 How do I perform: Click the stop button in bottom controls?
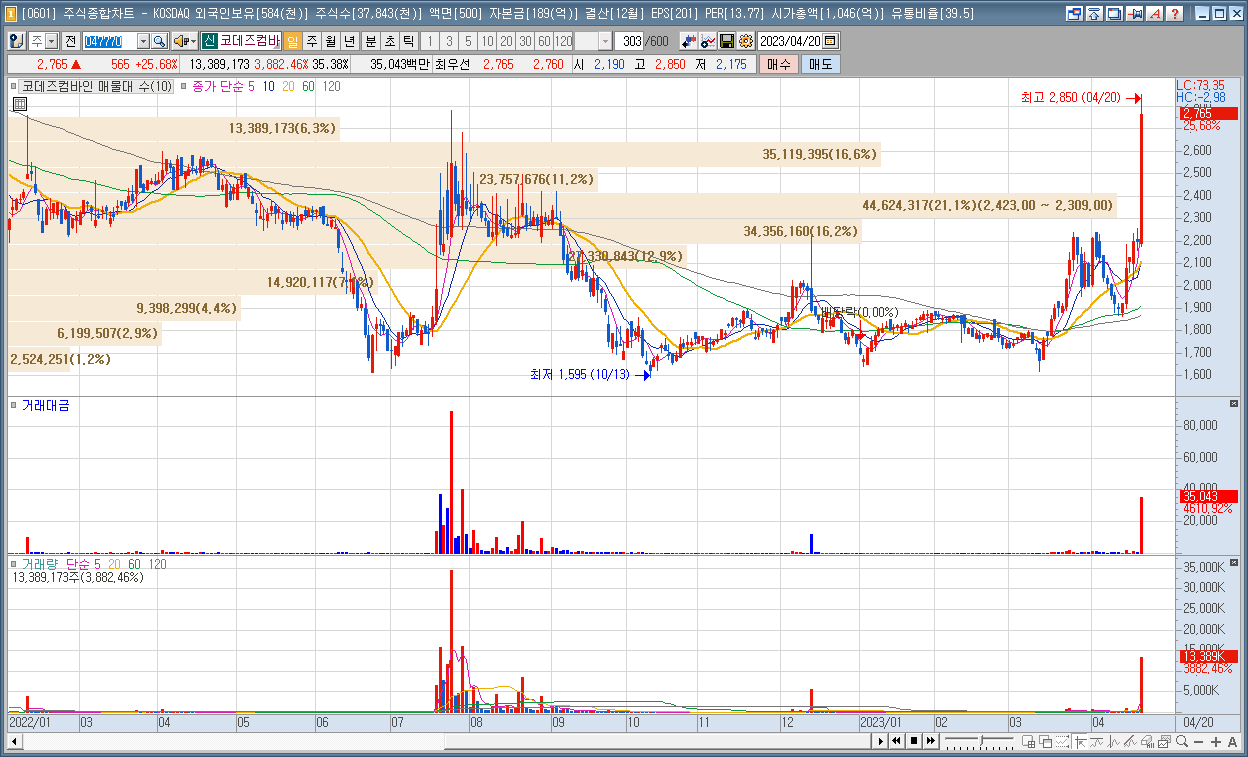pos(914,741)
